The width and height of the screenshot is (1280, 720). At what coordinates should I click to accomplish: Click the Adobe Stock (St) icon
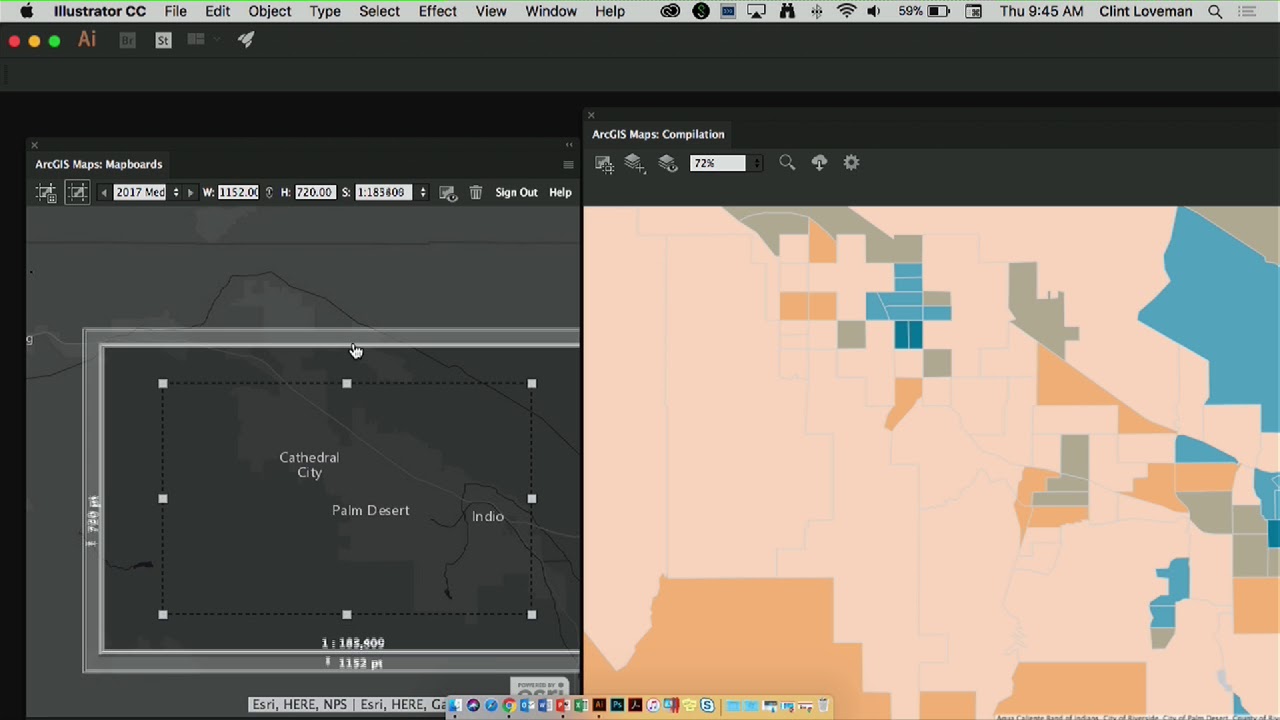[x=163, y=40]
